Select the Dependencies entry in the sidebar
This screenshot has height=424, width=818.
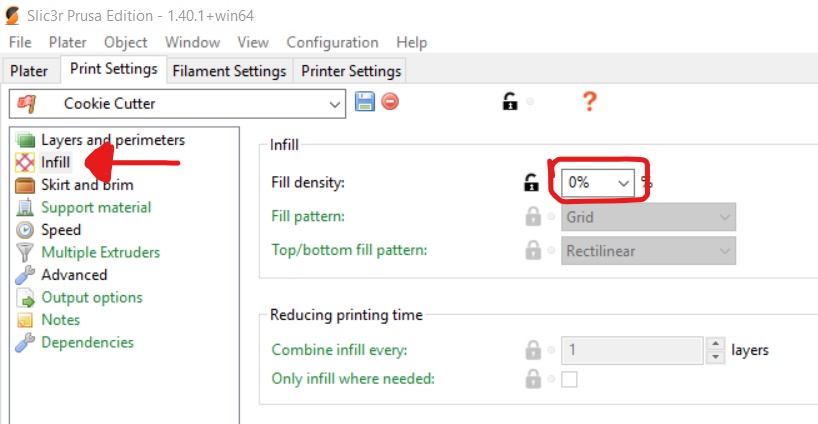click(x=88, y=342)
